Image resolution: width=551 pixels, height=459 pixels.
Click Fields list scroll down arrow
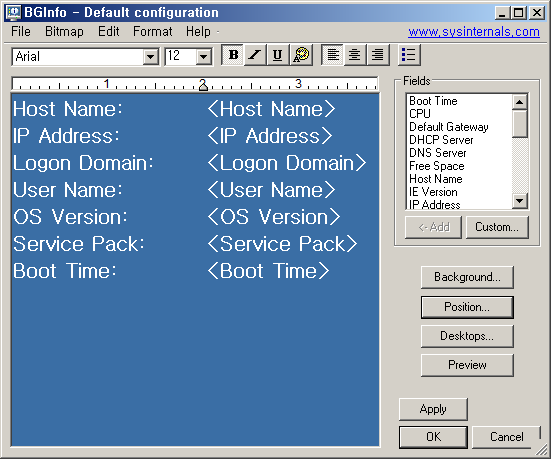point(519,201)
